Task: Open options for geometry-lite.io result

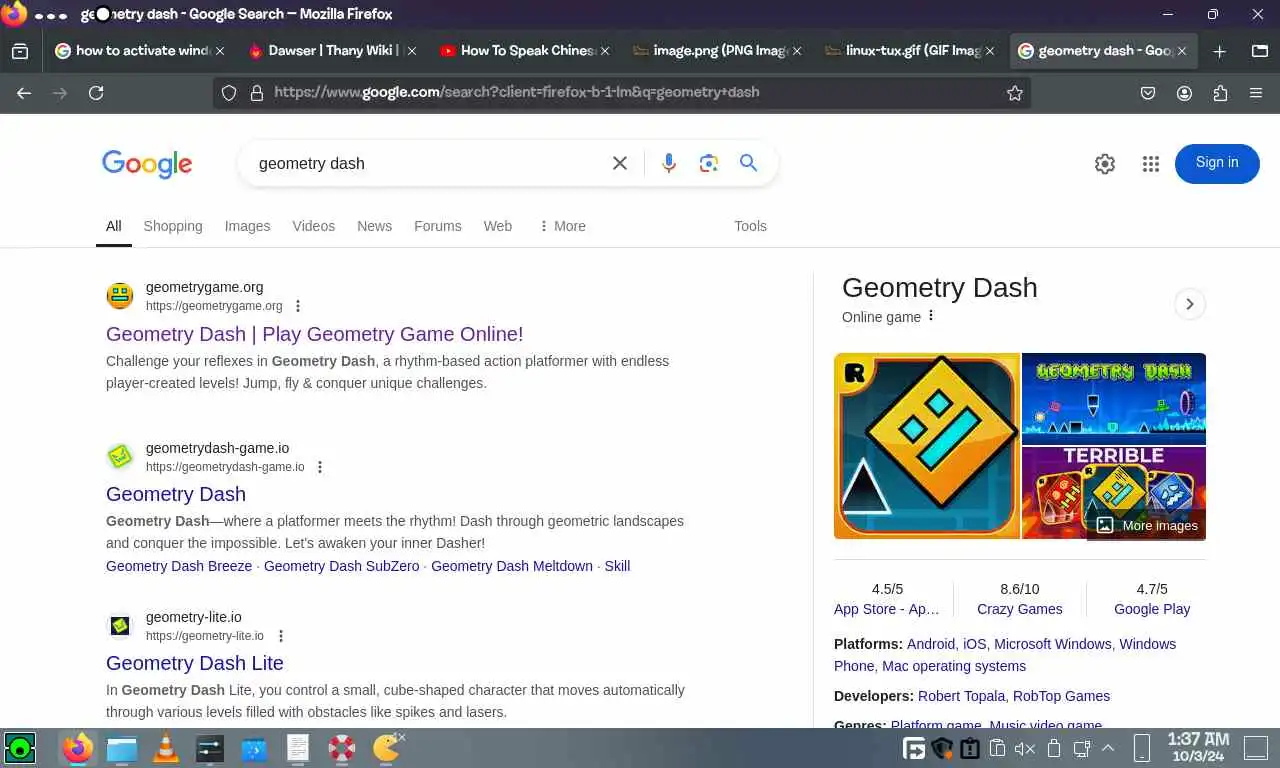Action: pyautogui.click(x=281, y=636)
